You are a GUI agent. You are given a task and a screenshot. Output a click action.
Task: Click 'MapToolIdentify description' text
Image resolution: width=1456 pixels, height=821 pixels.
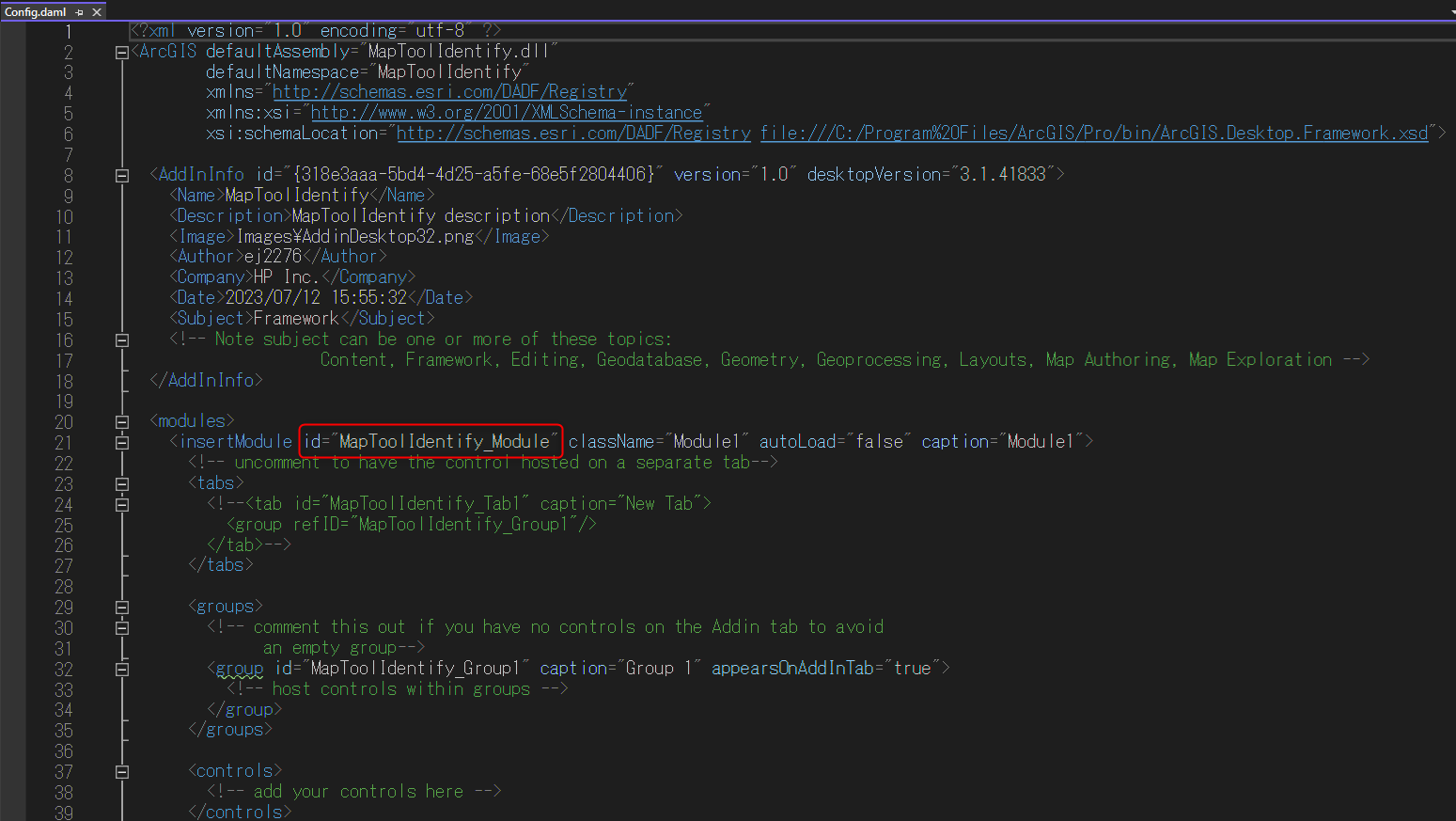click(x=421, y=216)
